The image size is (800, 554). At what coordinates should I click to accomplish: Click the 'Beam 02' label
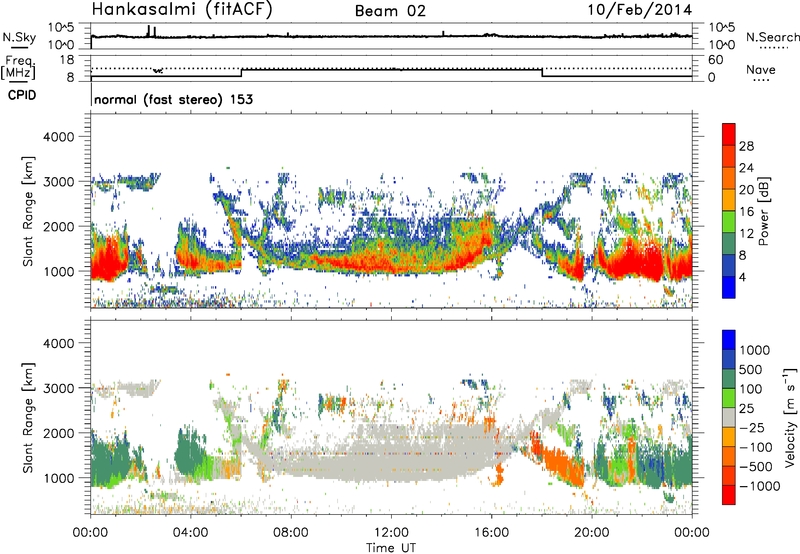pyautogui.click(x=390, y=11)
